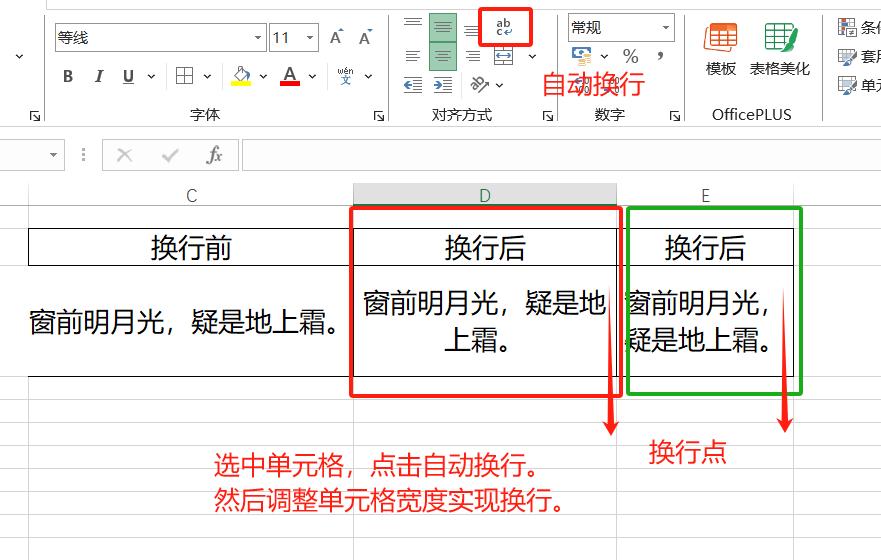Open the Name Box dropdown

pos(53,154)
